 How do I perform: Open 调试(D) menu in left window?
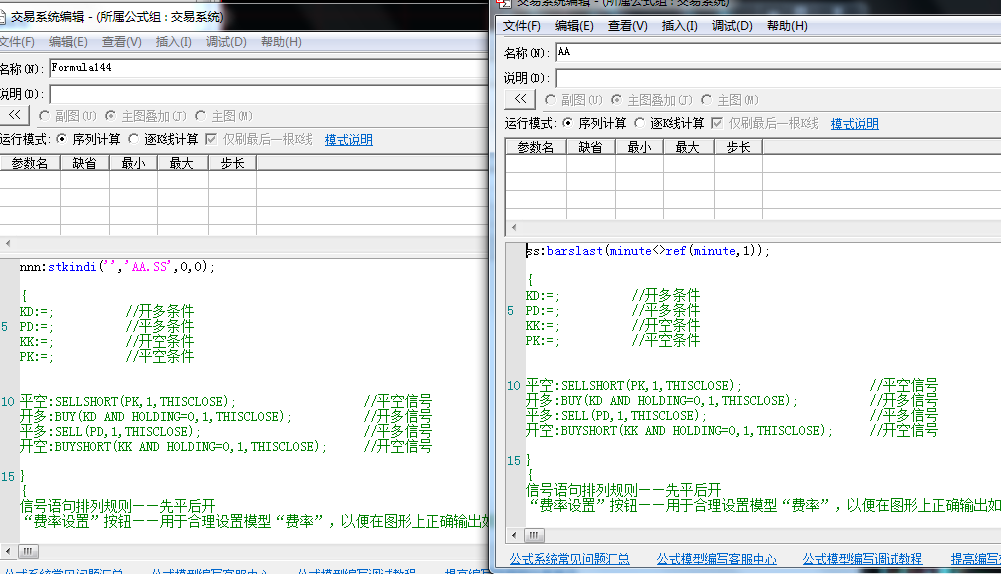pyautogui.click(x=226, y=42)
